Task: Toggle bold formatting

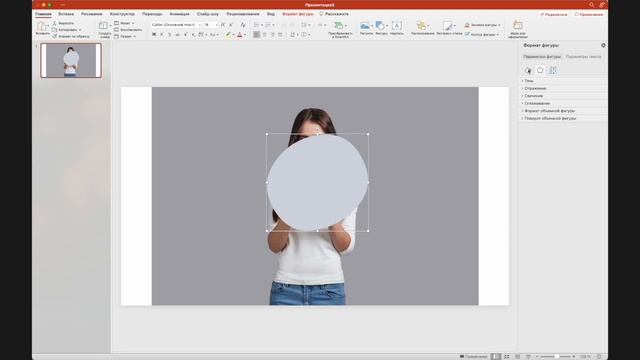Action: coord(154,35)
